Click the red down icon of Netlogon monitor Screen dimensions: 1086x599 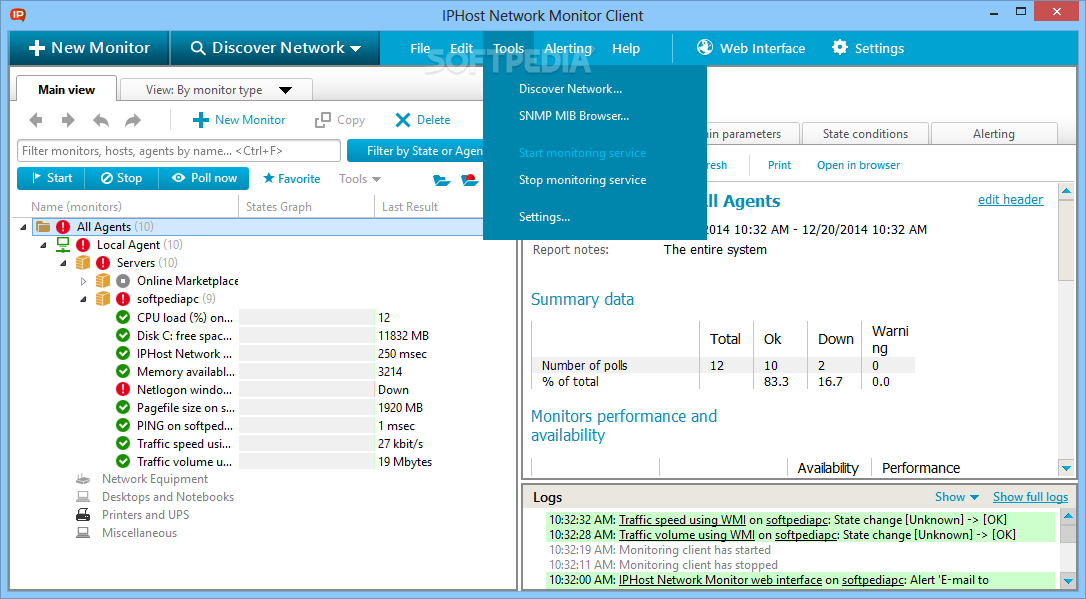coord(123,389)
